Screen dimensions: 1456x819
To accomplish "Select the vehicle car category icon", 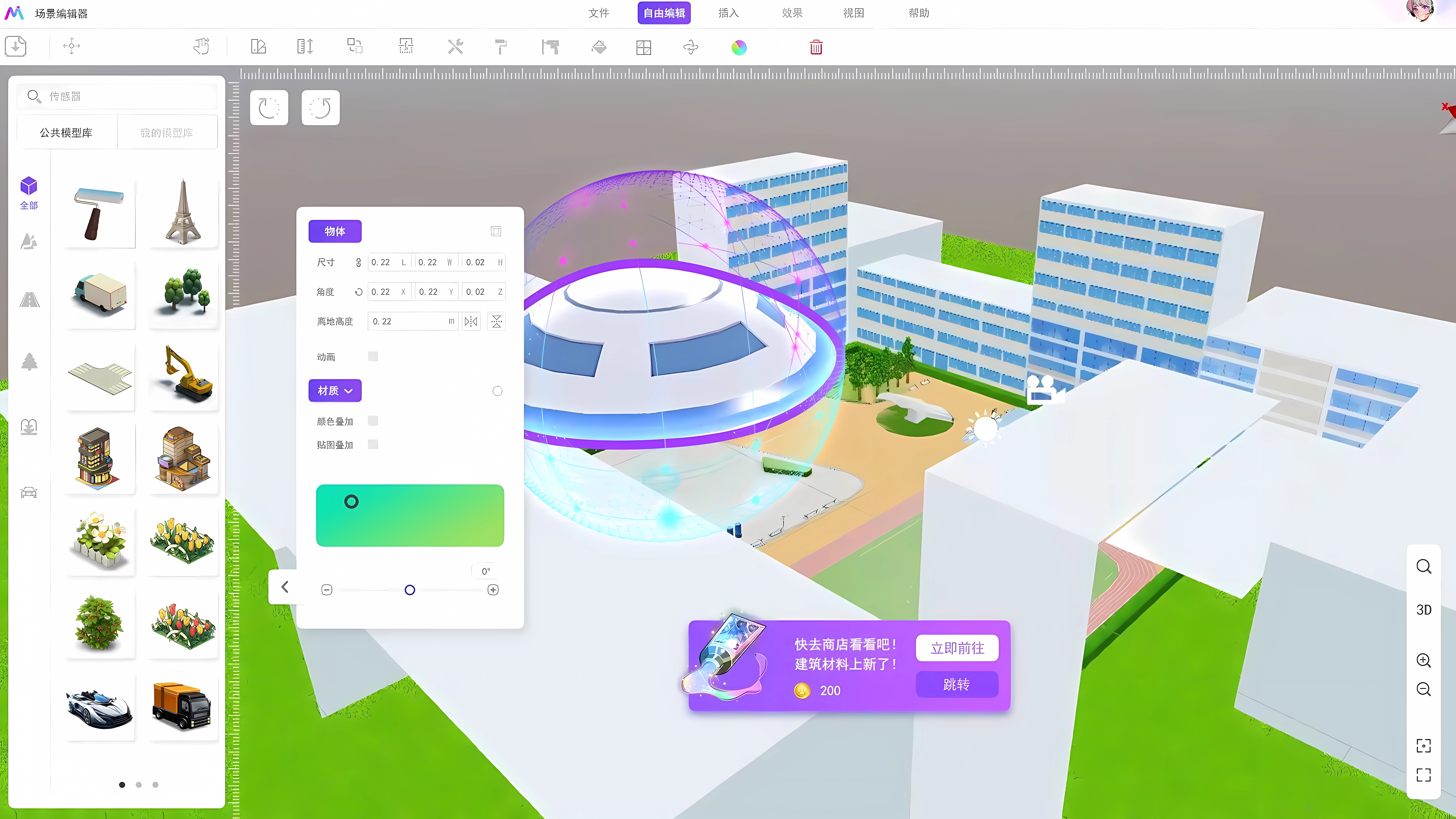I will click(x=29, y=492).
